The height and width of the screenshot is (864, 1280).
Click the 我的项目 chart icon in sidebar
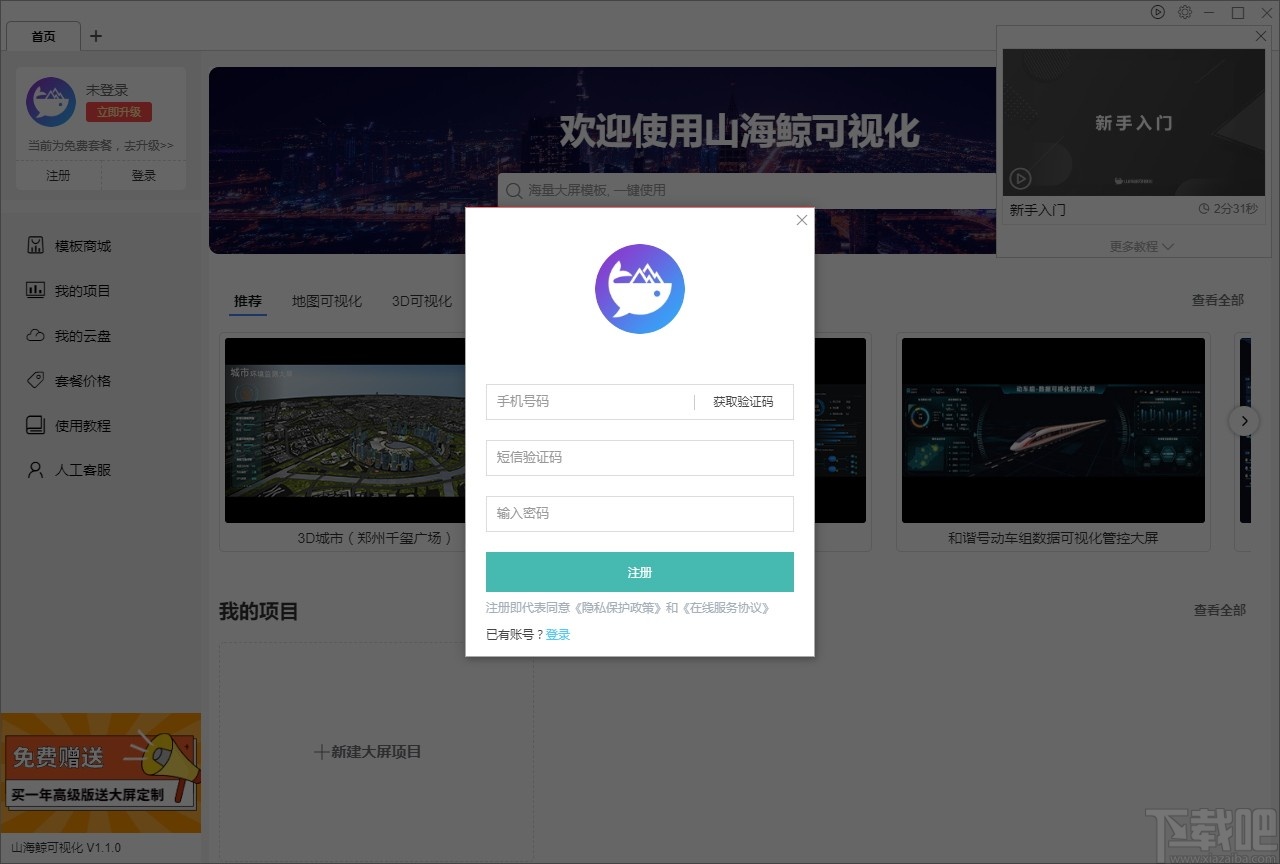36,291
